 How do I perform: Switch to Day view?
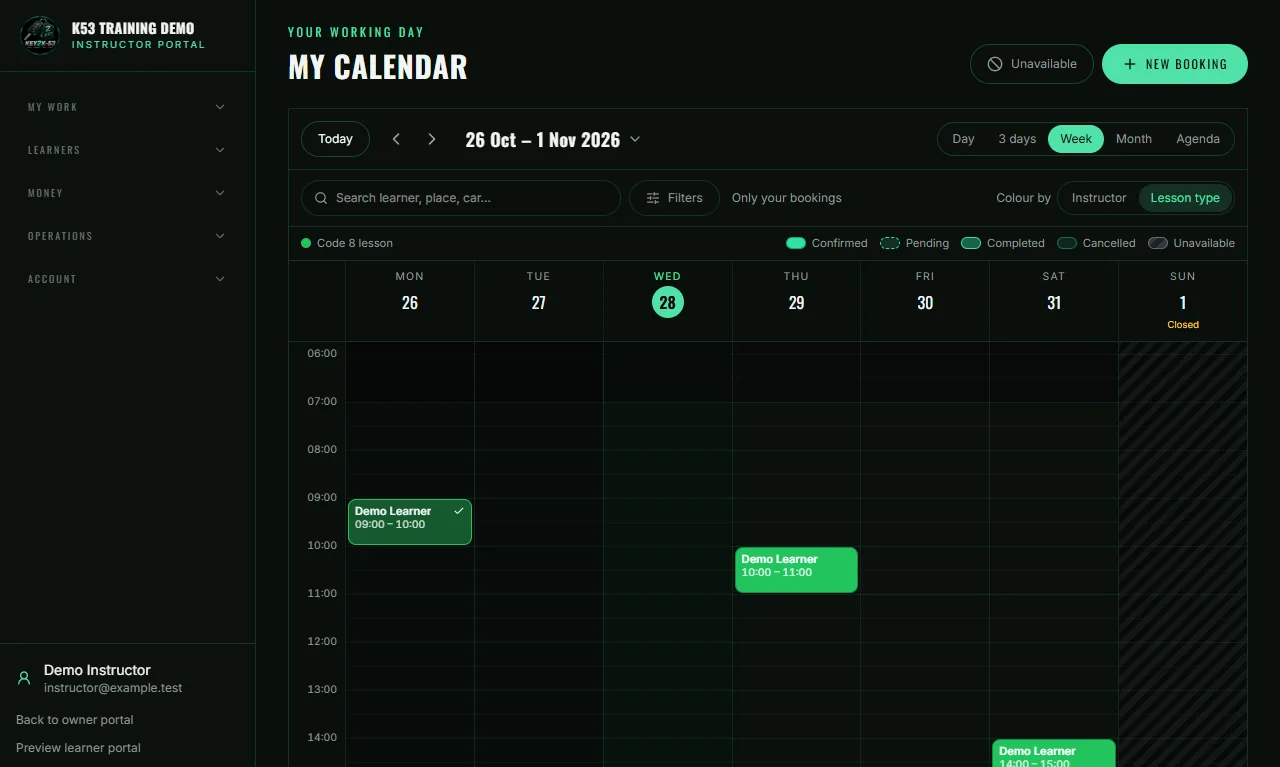tap(963, 139)
